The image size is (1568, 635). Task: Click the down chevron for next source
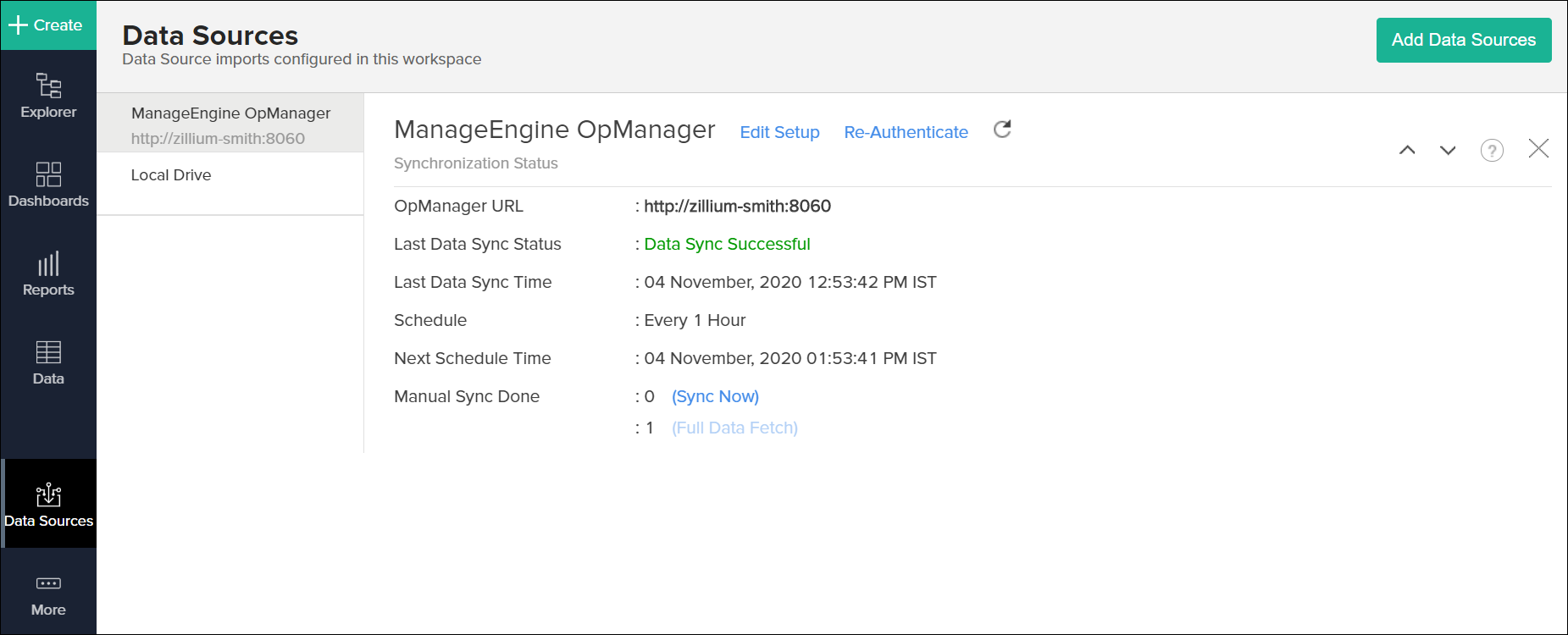point(1448,151)
